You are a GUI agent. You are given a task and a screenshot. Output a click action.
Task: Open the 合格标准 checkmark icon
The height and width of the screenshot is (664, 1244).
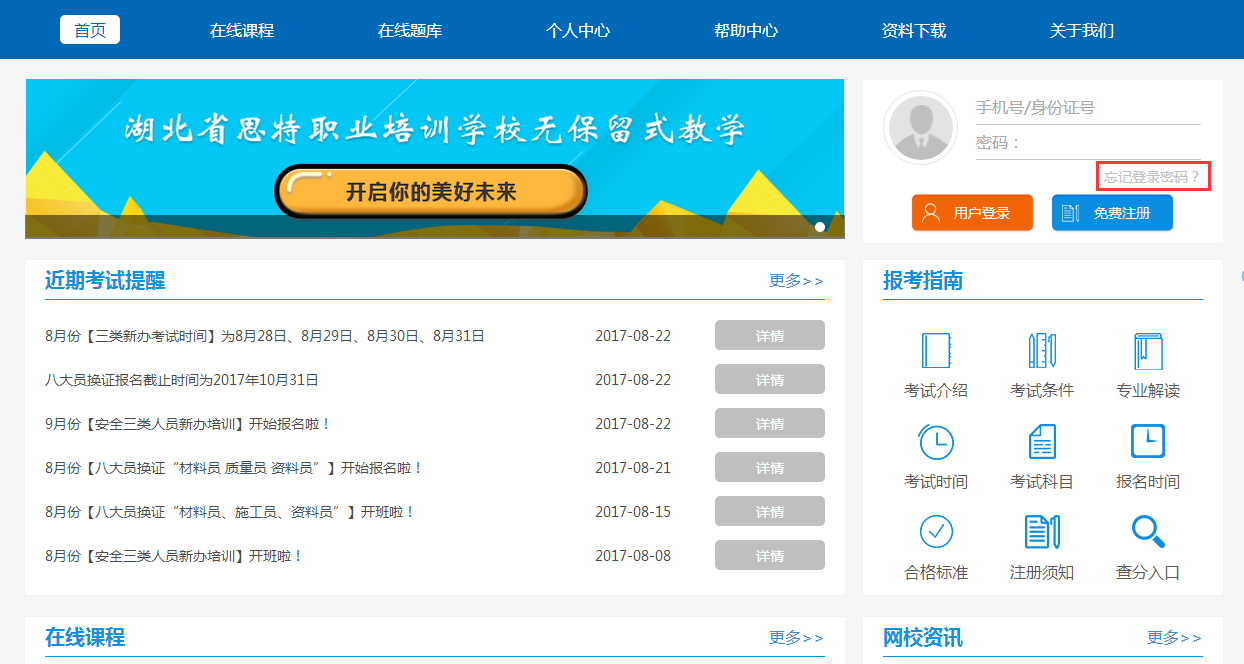coord(936,532)
